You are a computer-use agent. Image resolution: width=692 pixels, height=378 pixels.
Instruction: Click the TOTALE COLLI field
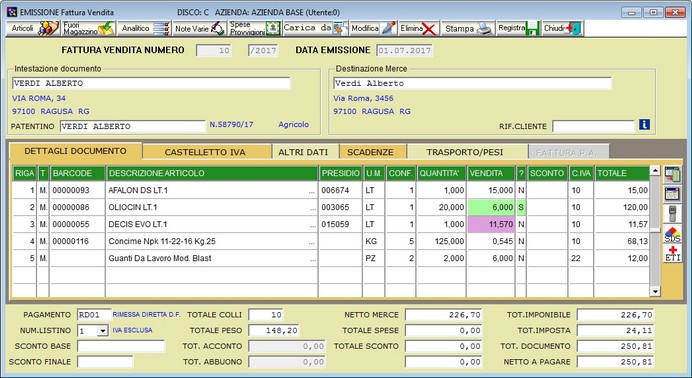tap(266, 315)
